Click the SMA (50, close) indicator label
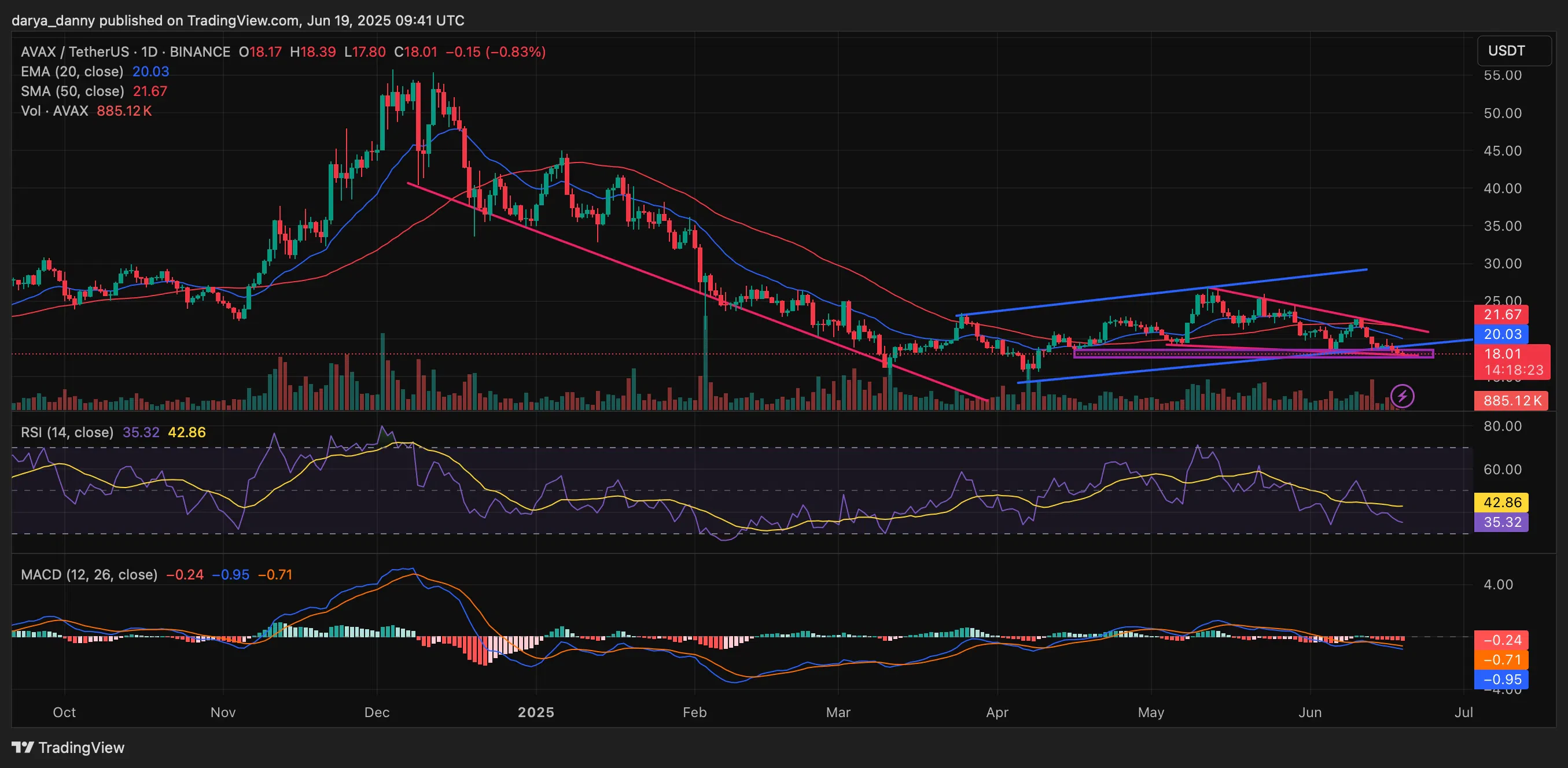Screen dimensions: 1568x768 coord(72,91)
